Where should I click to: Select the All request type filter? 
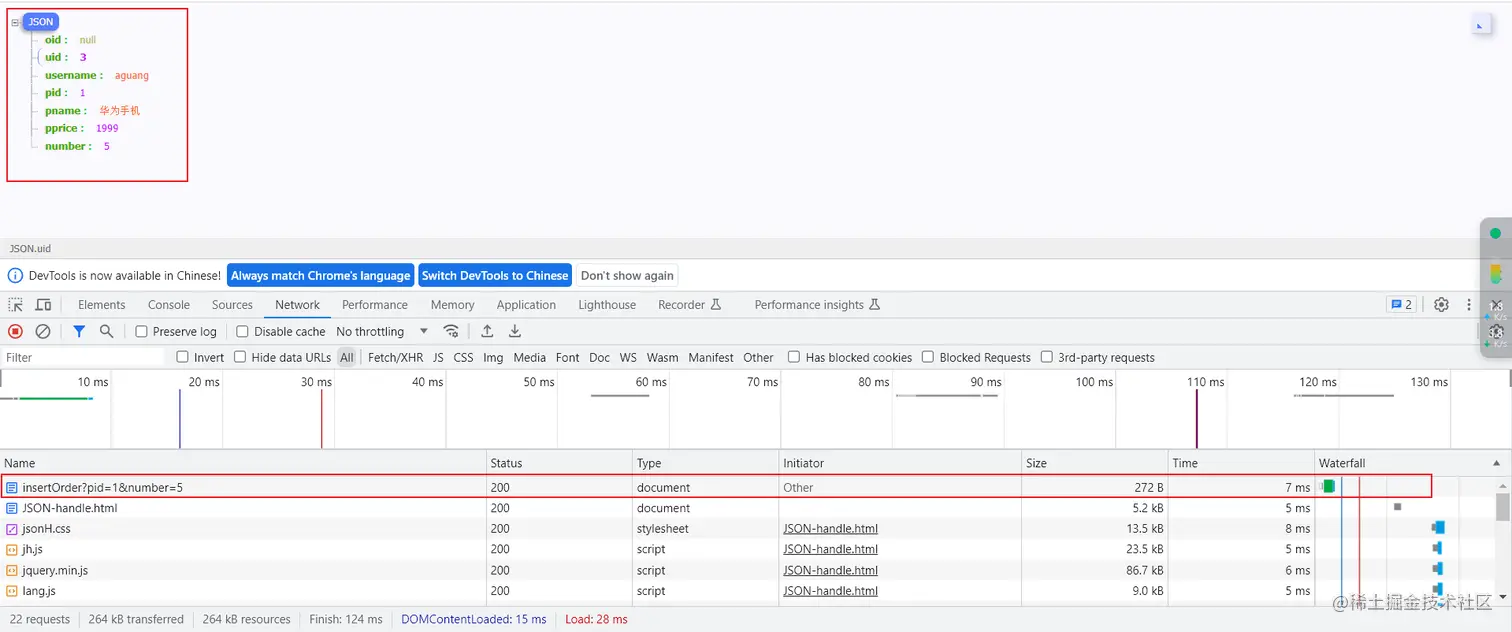[x=346, y=357]
